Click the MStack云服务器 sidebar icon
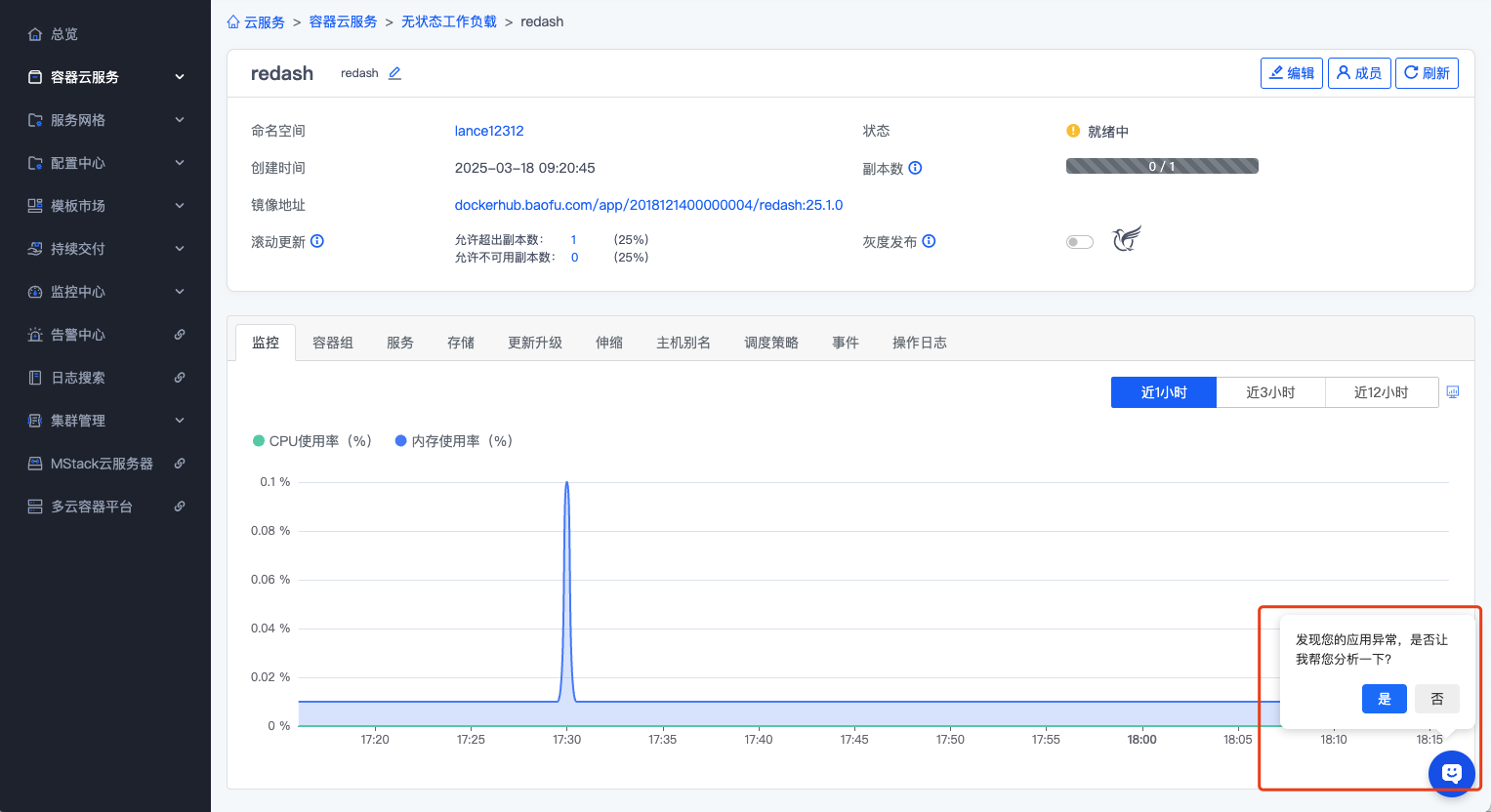1491x812 pixels. coord(35,464)
